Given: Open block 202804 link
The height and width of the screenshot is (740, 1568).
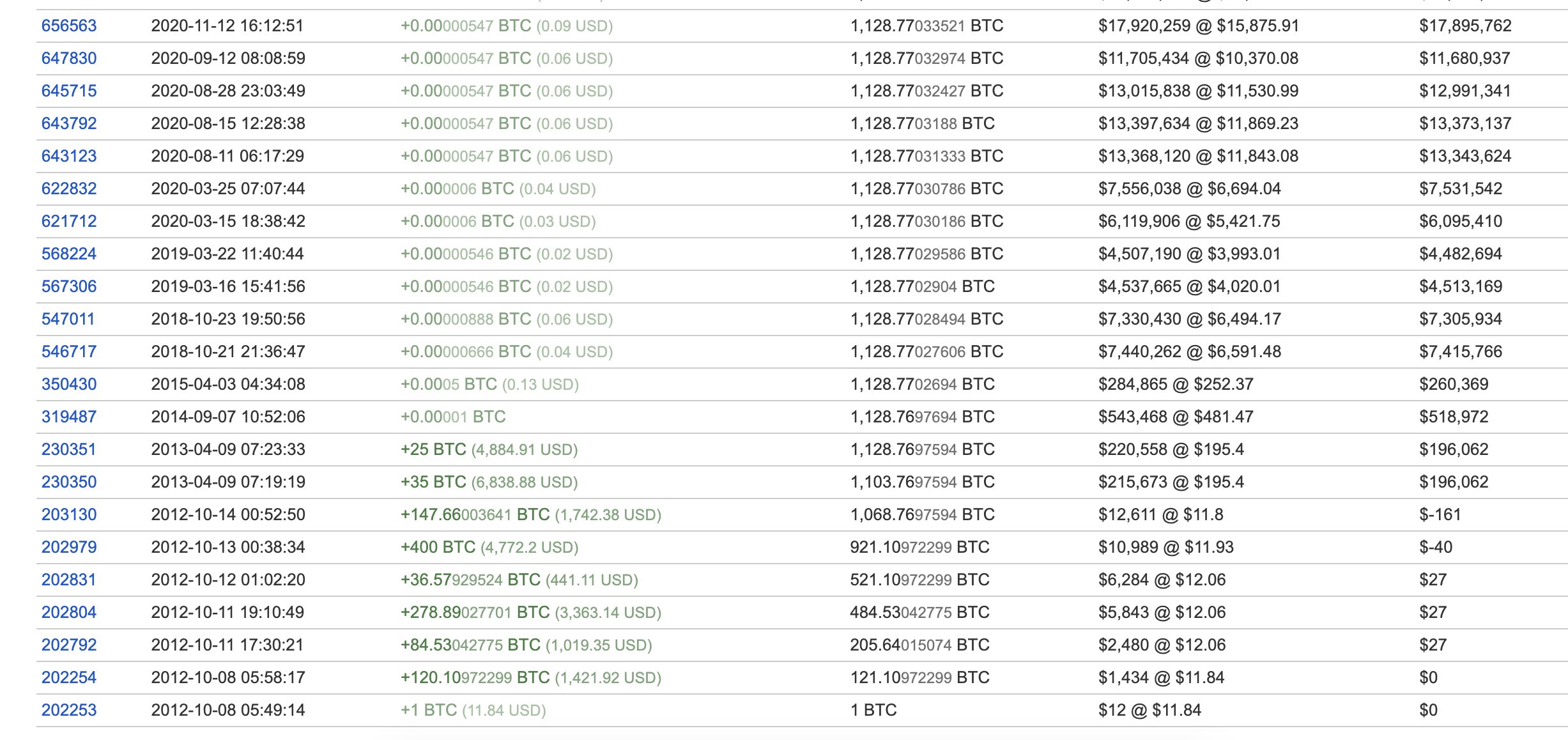Looking at the screenshot, I should click(x=69, y=613).
